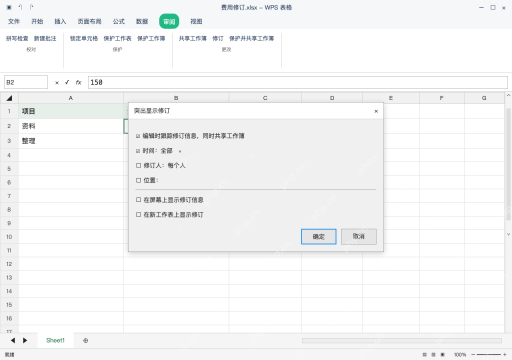Click the formula bar showing 150
512x360 pixels.
click(x=298, y=82)
